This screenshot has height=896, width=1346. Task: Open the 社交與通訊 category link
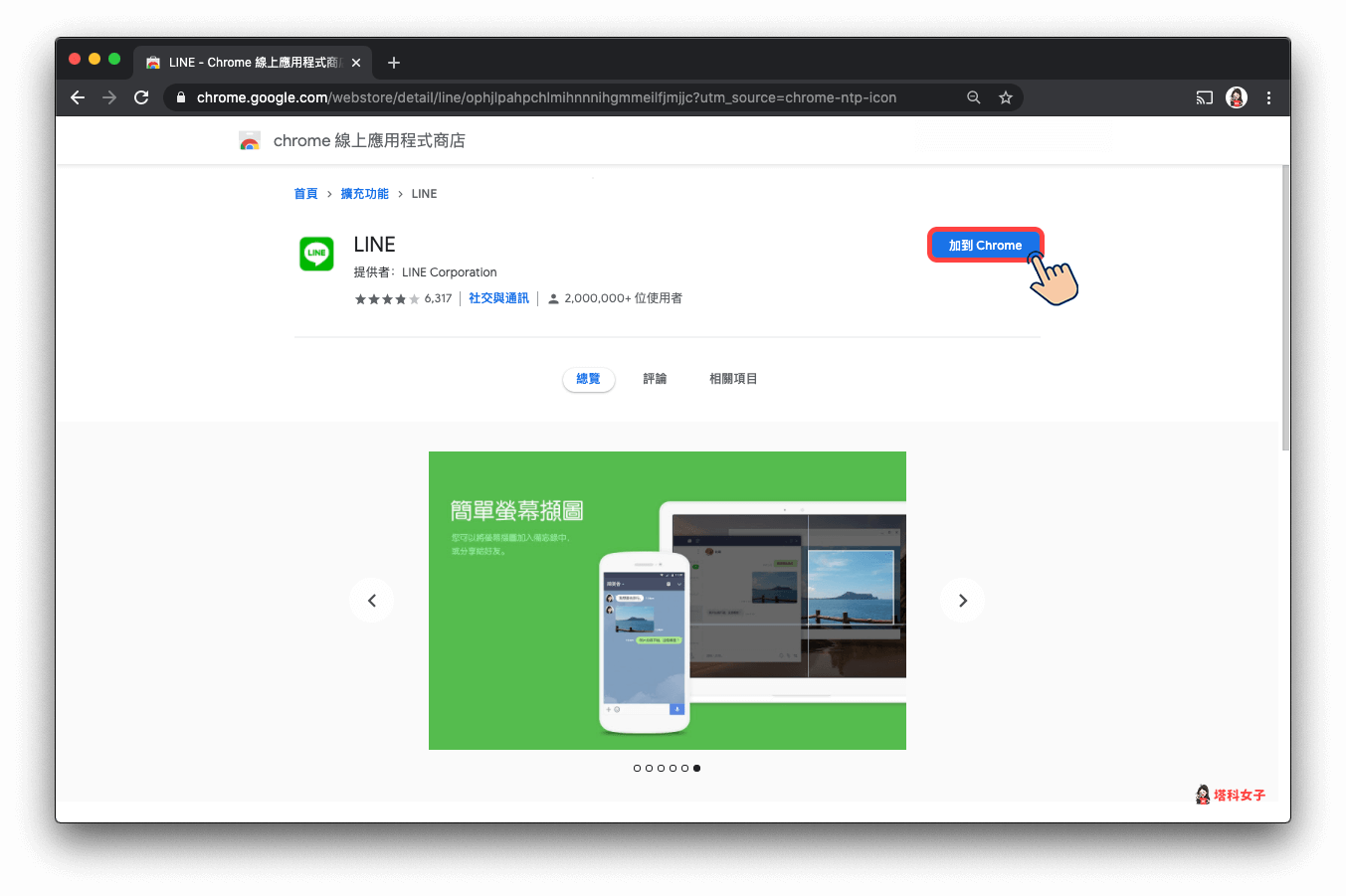coord(497,297)
